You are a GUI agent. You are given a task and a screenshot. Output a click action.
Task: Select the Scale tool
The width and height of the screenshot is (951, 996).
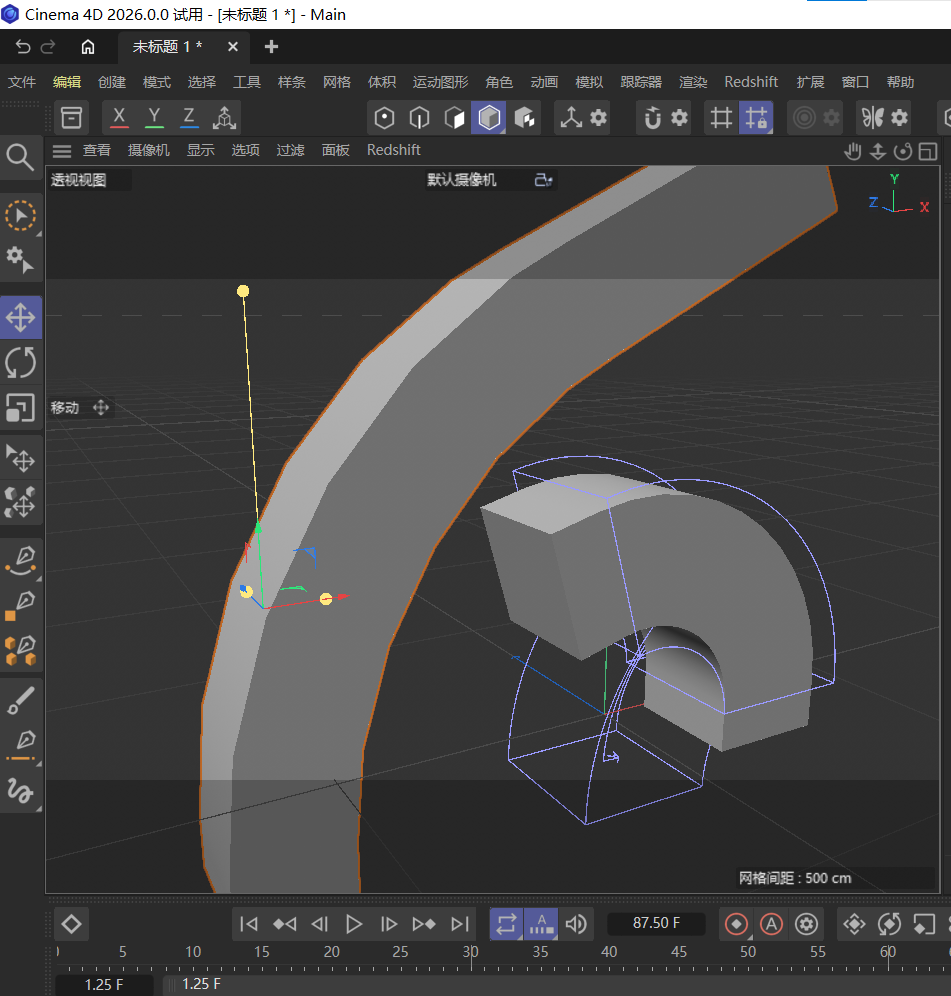[x=20, y=407]
